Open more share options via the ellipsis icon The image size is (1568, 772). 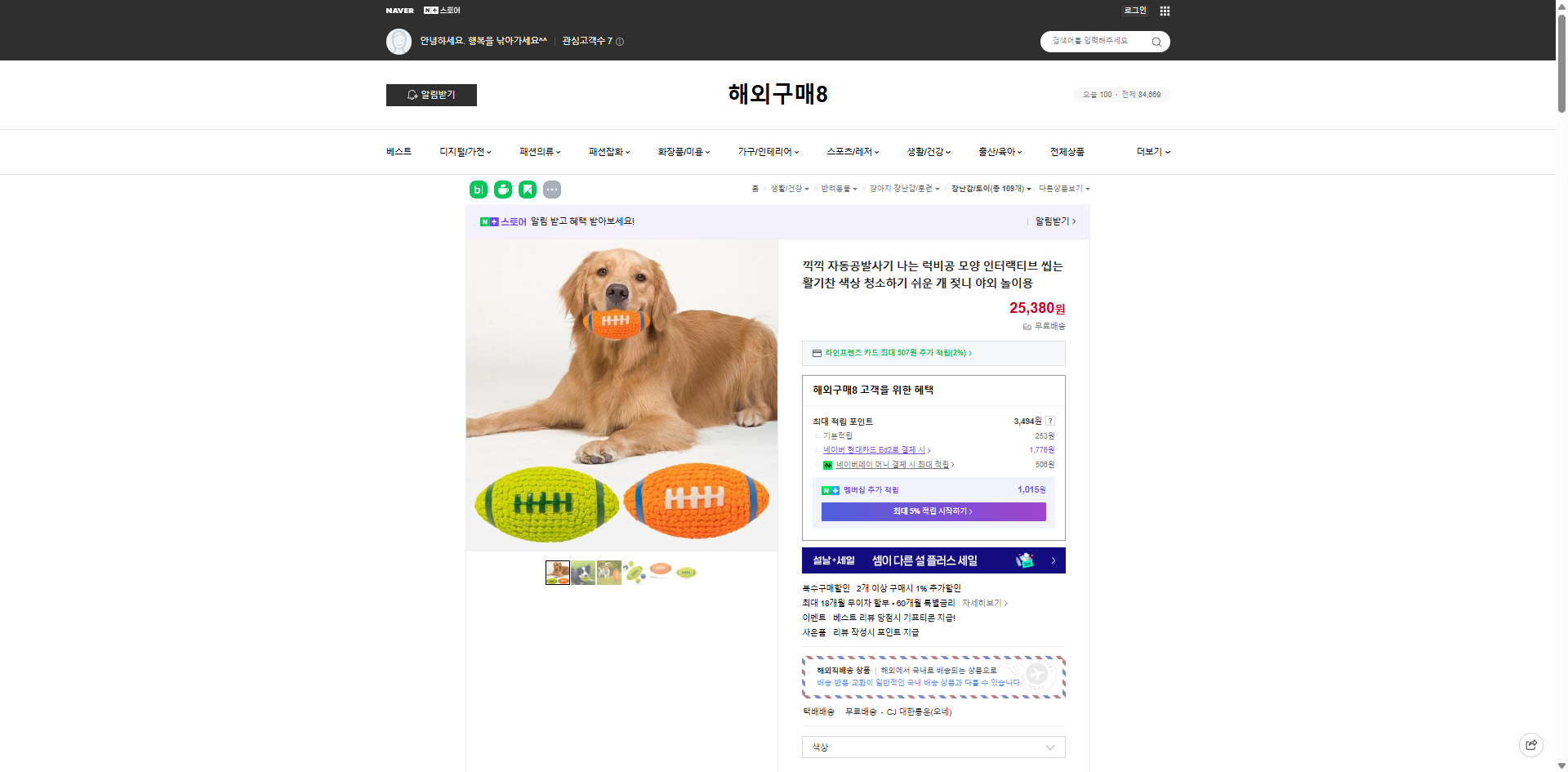(552, 190)
